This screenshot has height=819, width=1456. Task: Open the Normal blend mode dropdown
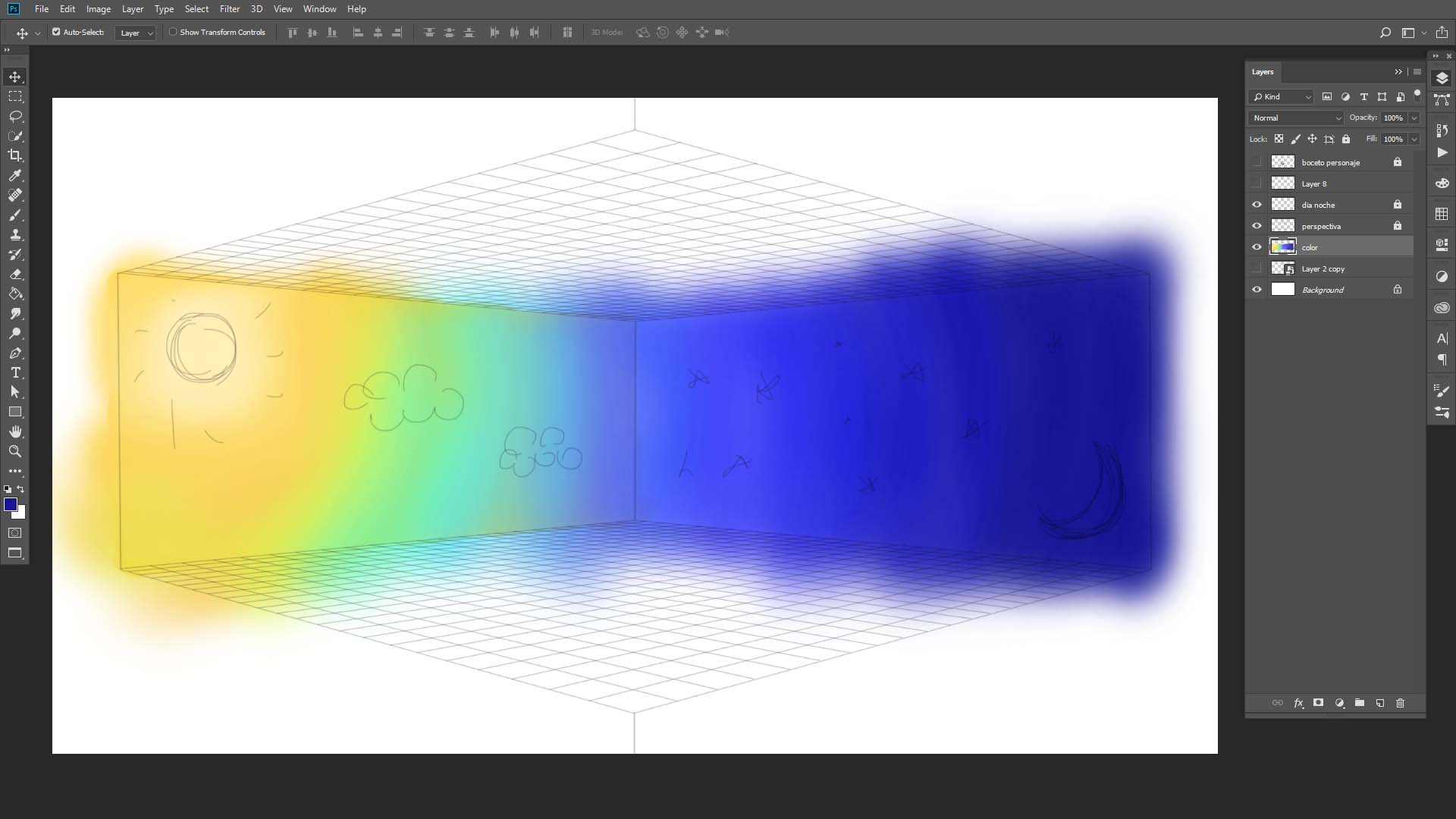click(x=1296, y=118)
